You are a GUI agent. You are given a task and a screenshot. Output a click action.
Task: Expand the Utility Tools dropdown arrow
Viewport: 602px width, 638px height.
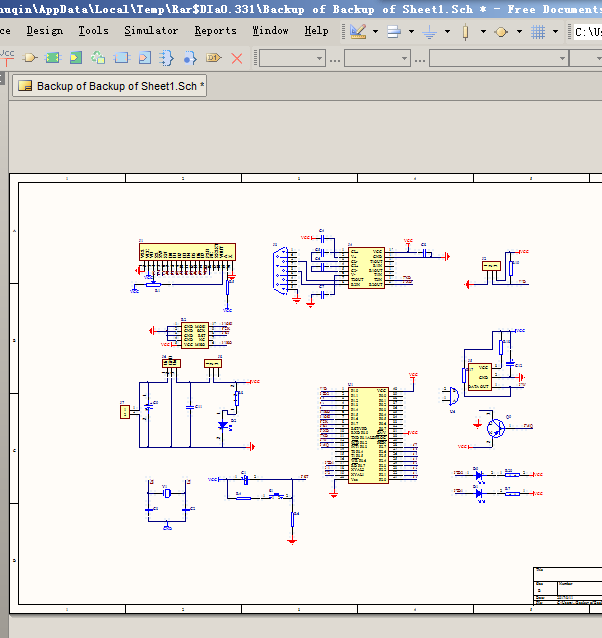click(x=375, y=31)
